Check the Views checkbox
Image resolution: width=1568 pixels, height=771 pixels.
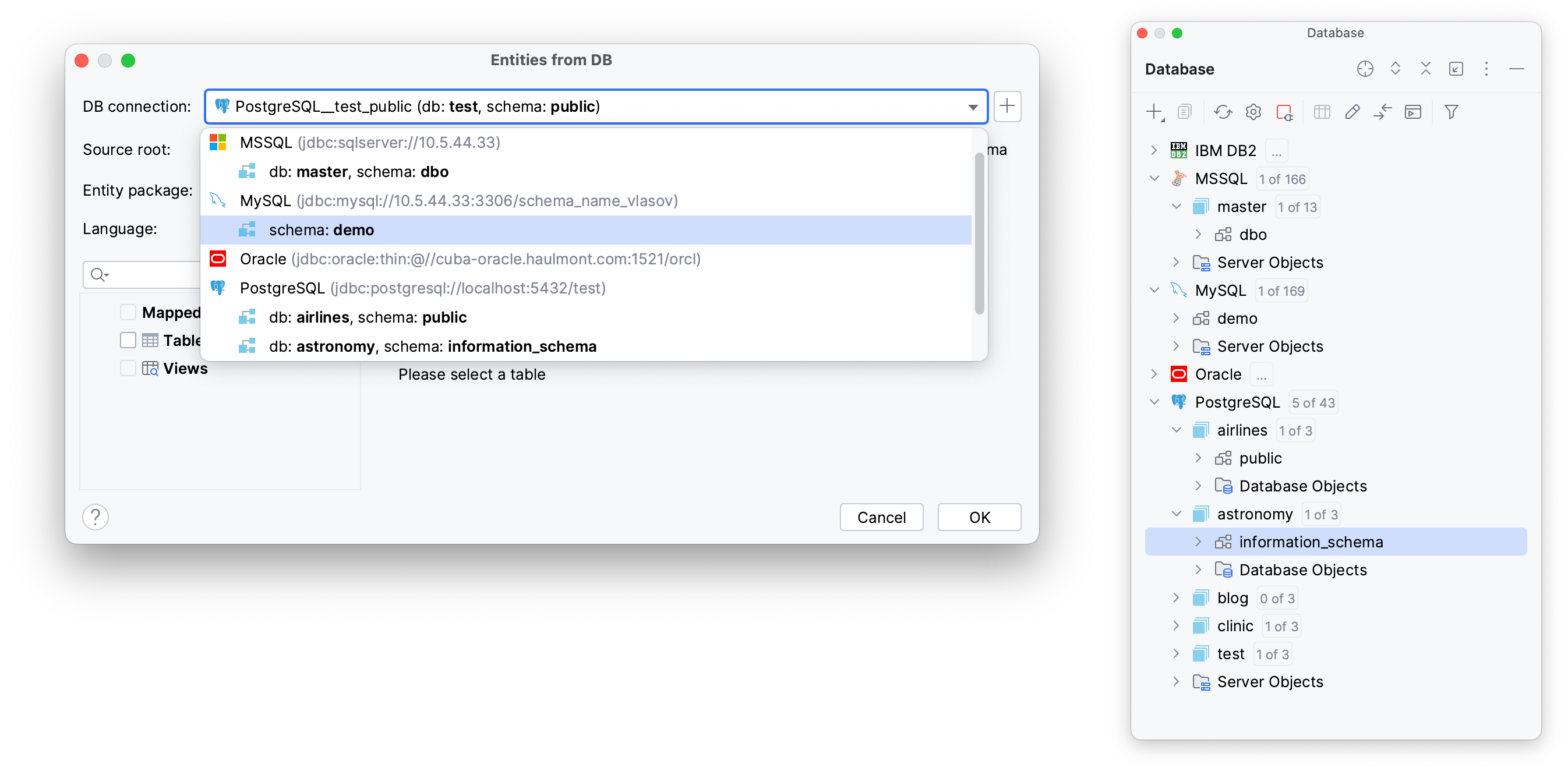pos(128,368)
